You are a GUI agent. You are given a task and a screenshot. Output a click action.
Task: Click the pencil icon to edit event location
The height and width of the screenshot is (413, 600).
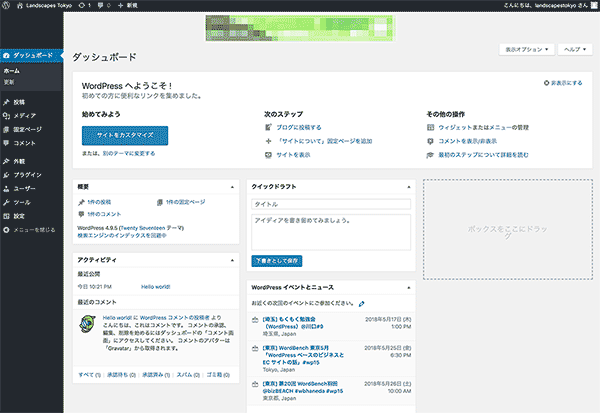click(x=362, y=304)
